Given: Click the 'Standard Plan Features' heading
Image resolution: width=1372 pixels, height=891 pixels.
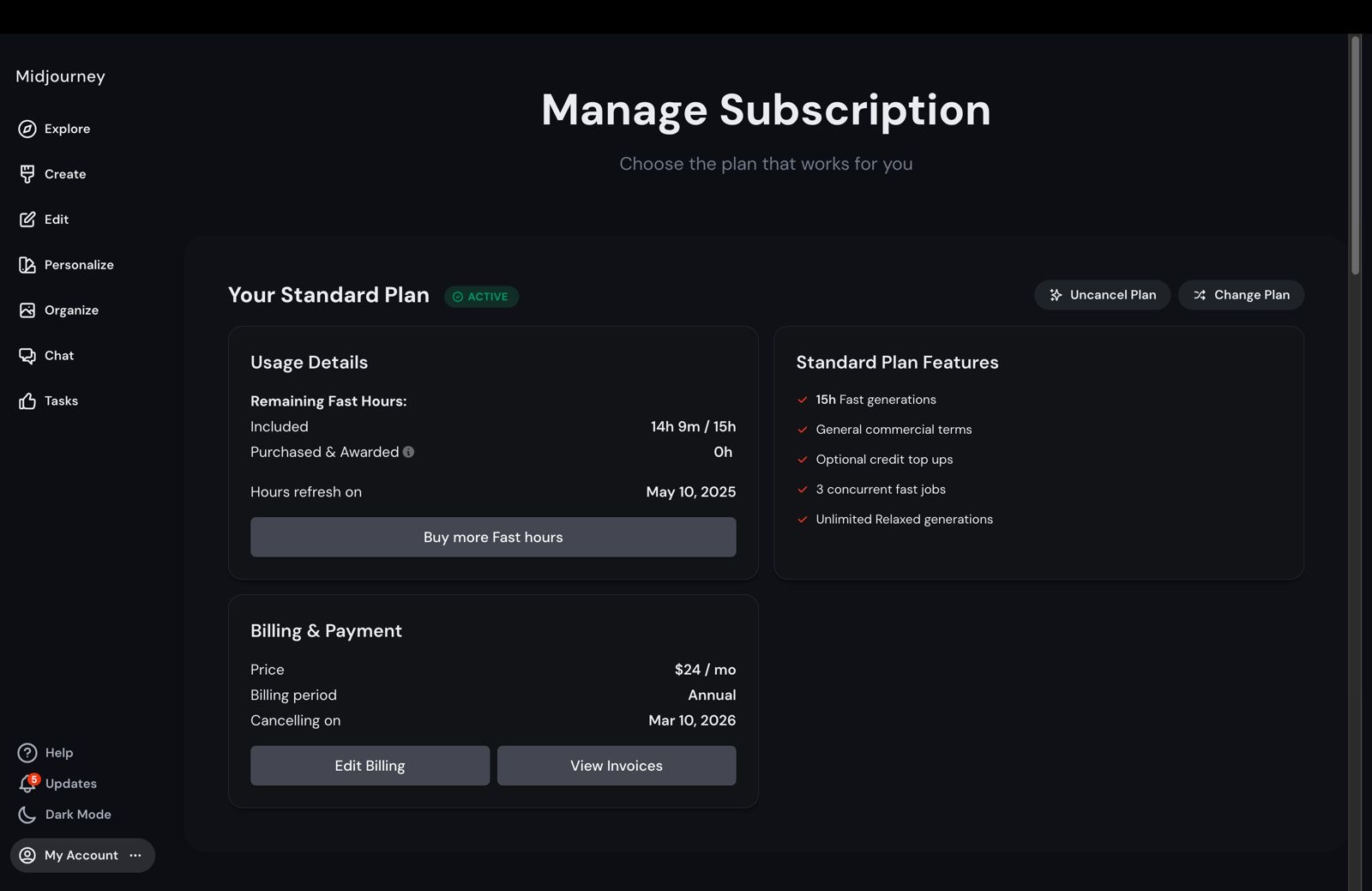Looking at the screenshot, I should 897,363.
